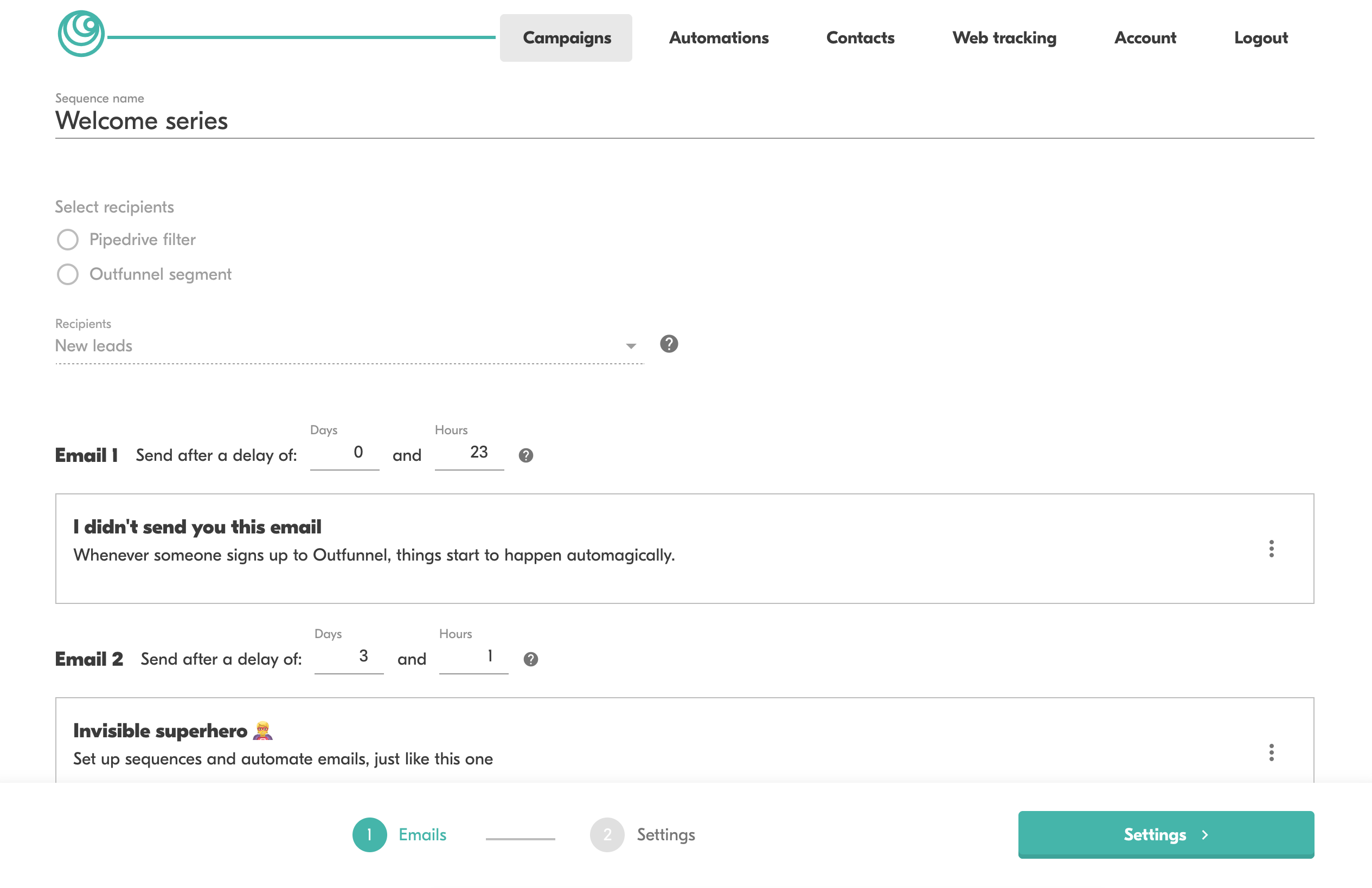Click the "Select recipients" heading
1372x888 pixels.
tap(114, 207)
